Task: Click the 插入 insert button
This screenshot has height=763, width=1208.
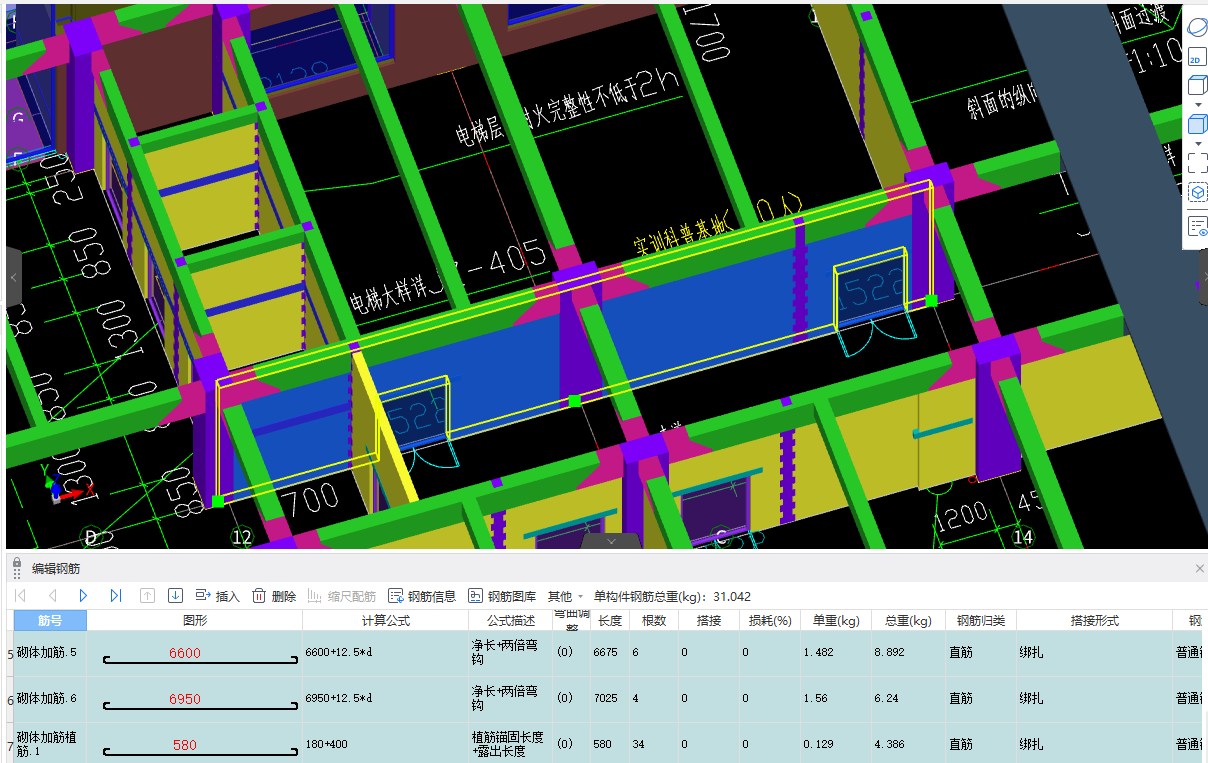Action: (x=218, y=596)
